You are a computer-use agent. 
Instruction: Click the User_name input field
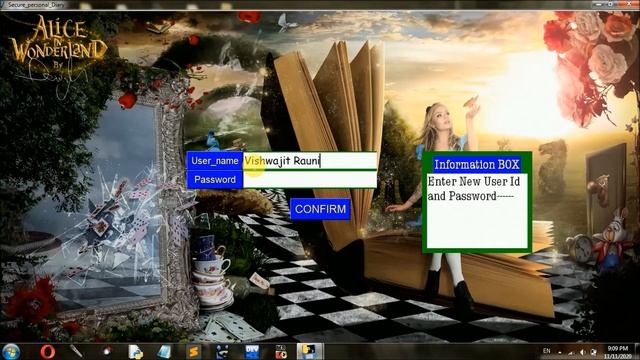310,161
